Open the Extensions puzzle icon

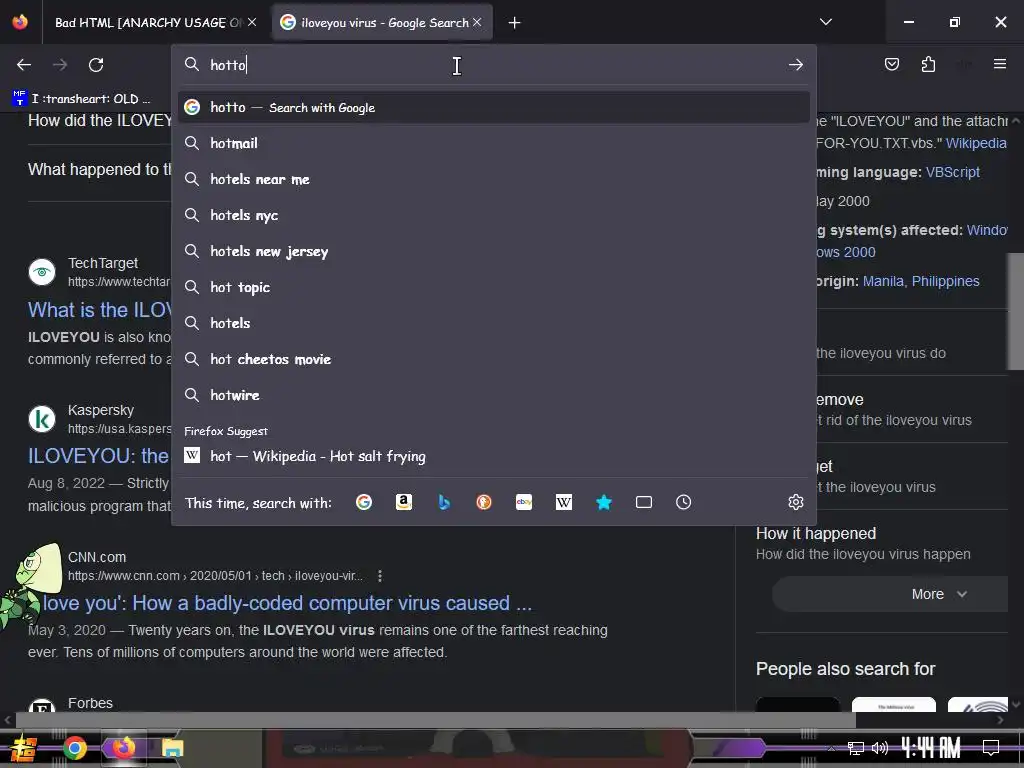(928, 64)
